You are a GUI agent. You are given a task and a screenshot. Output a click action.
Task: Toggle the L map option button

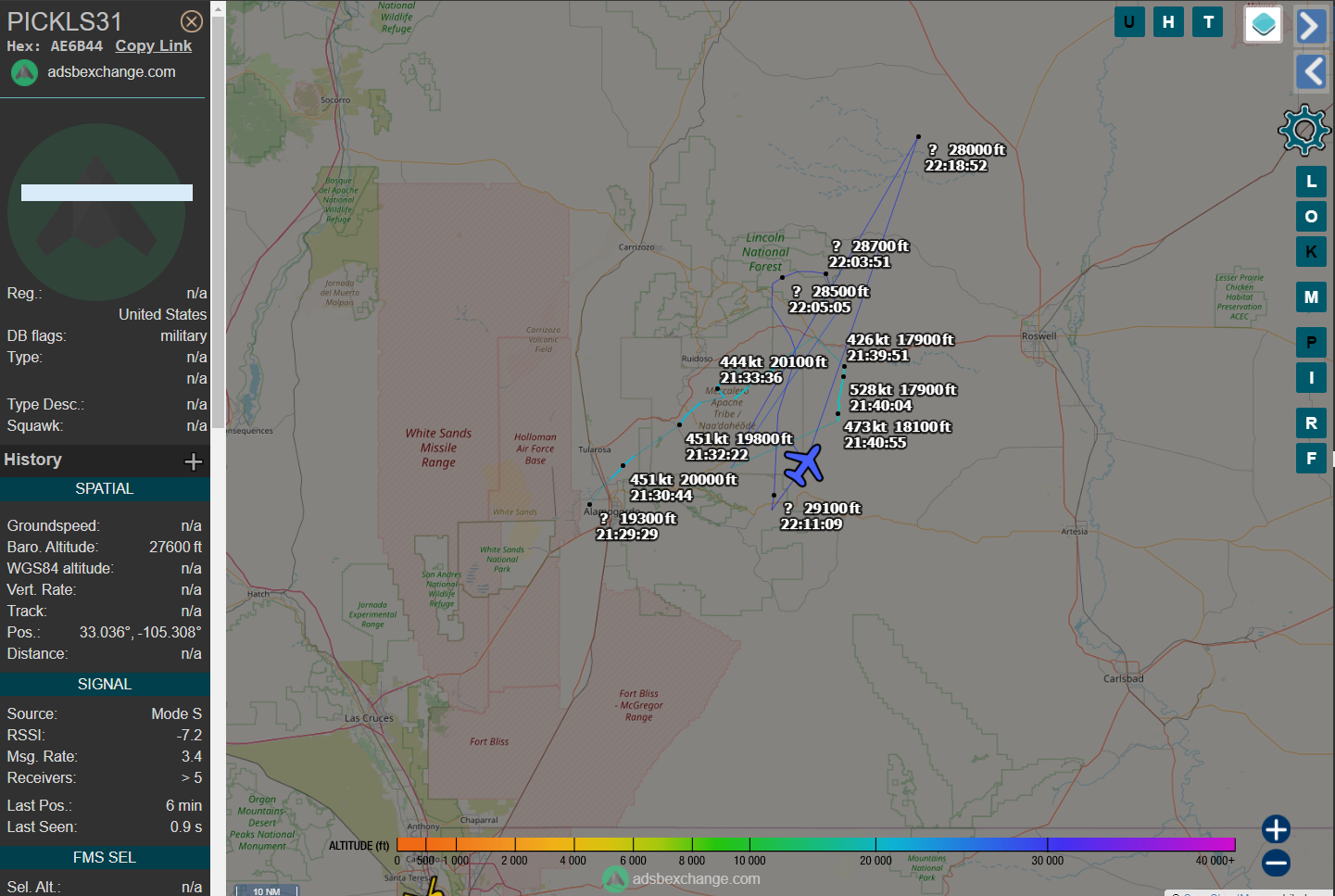(1311, 182)
